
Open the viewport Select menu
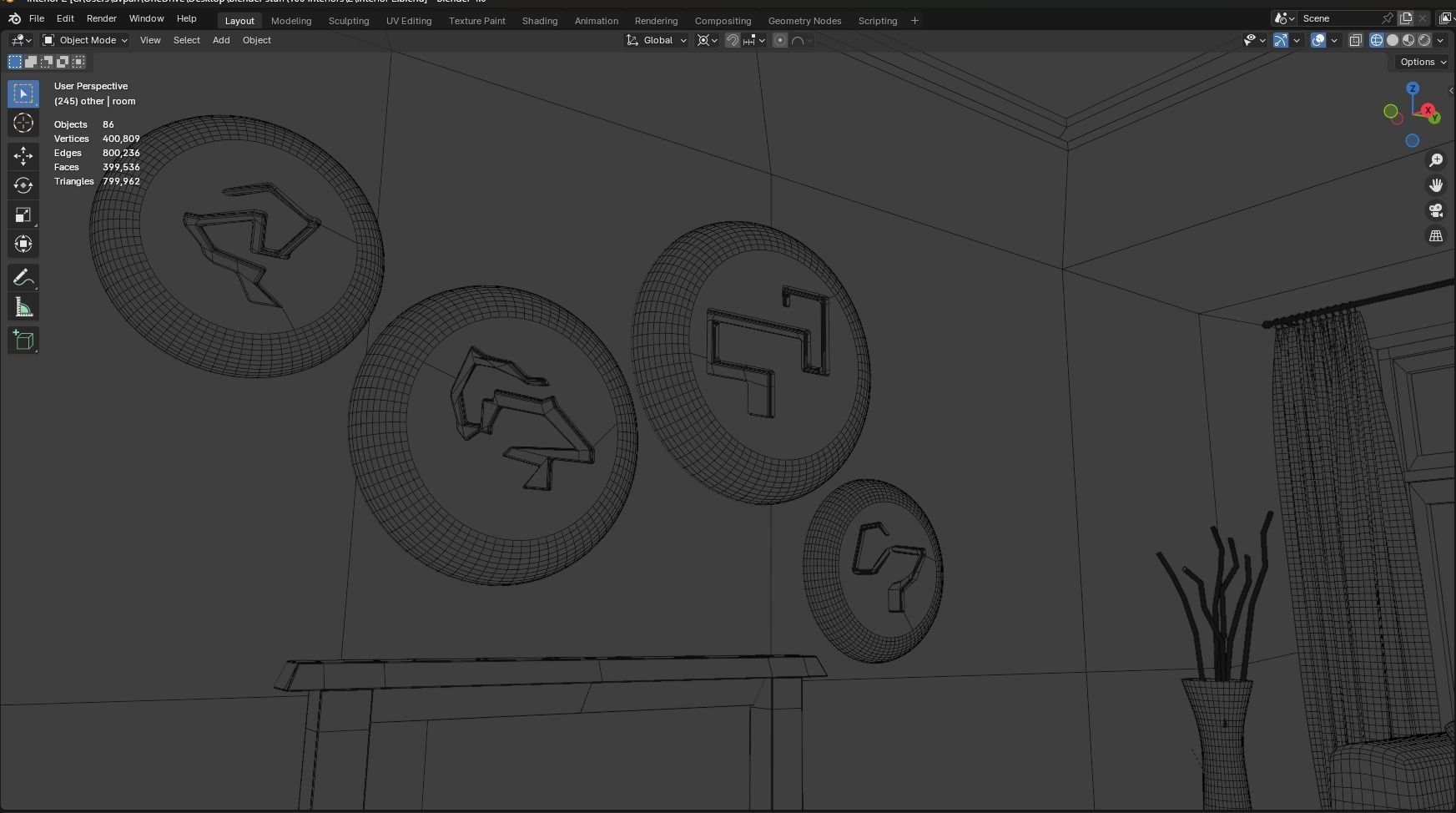pos(187,40)
